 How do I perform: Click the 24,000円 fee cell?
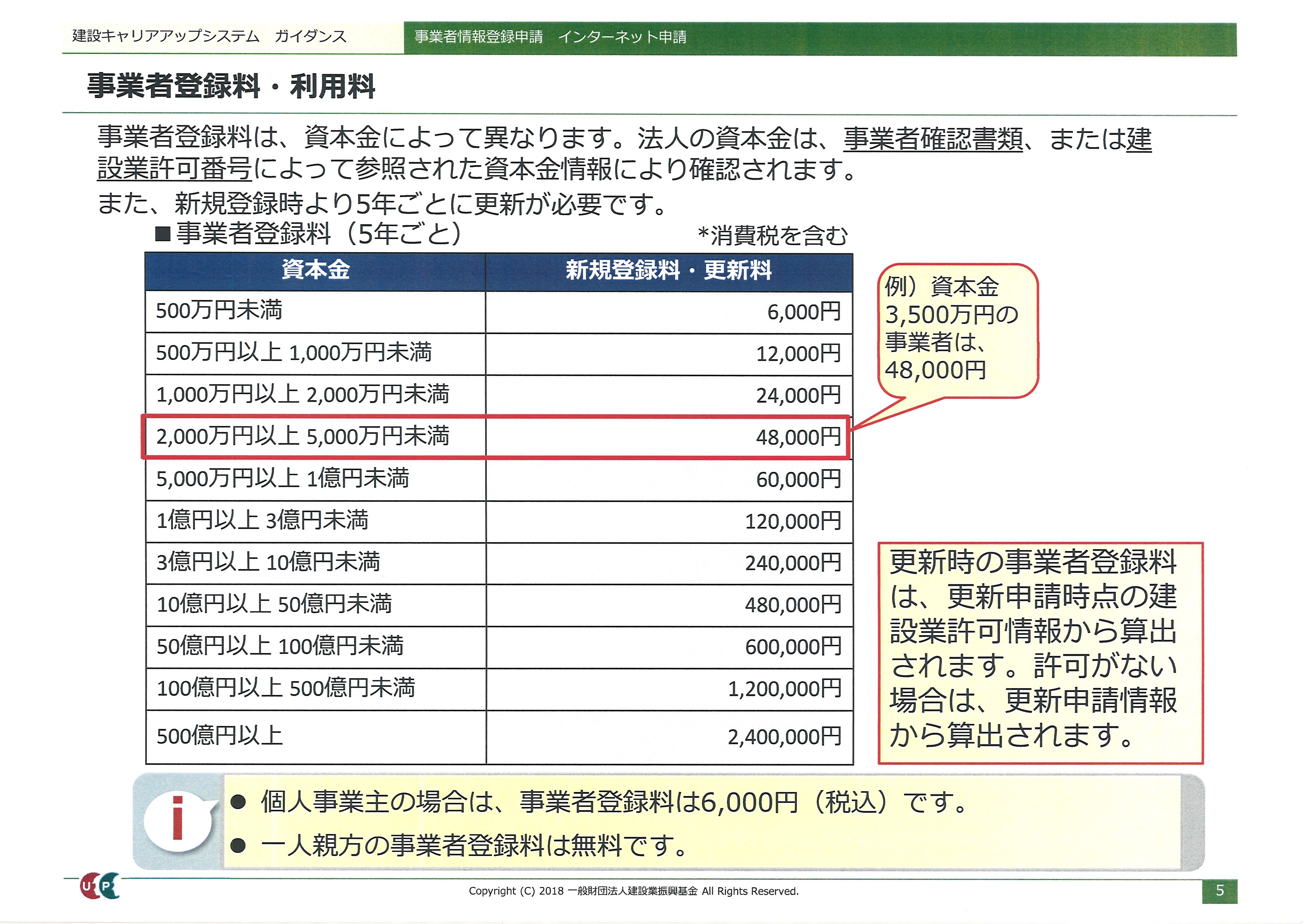(669, 395)
